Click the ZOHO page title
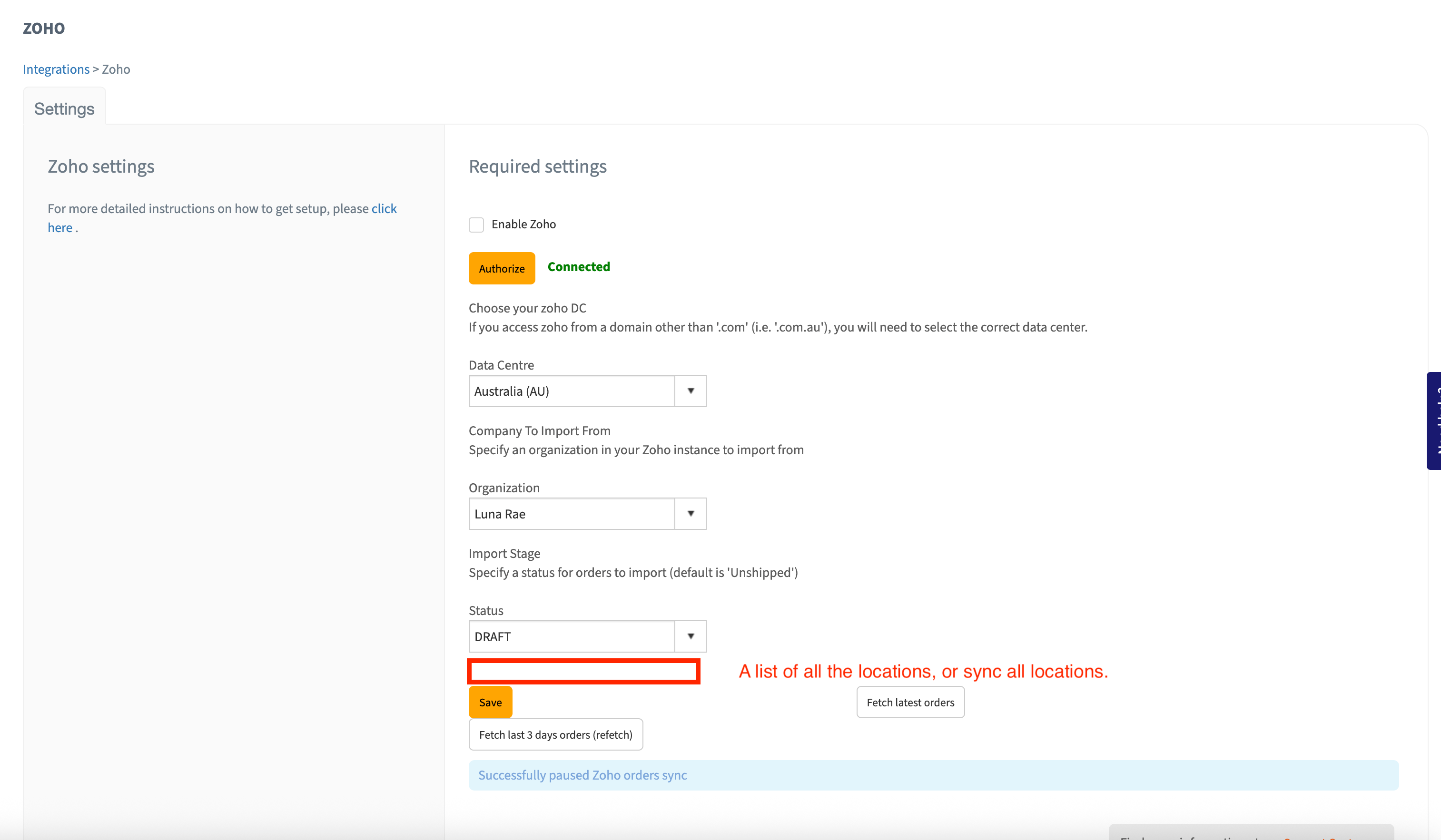Viewport: 1441px width, 840px height. 44,28
